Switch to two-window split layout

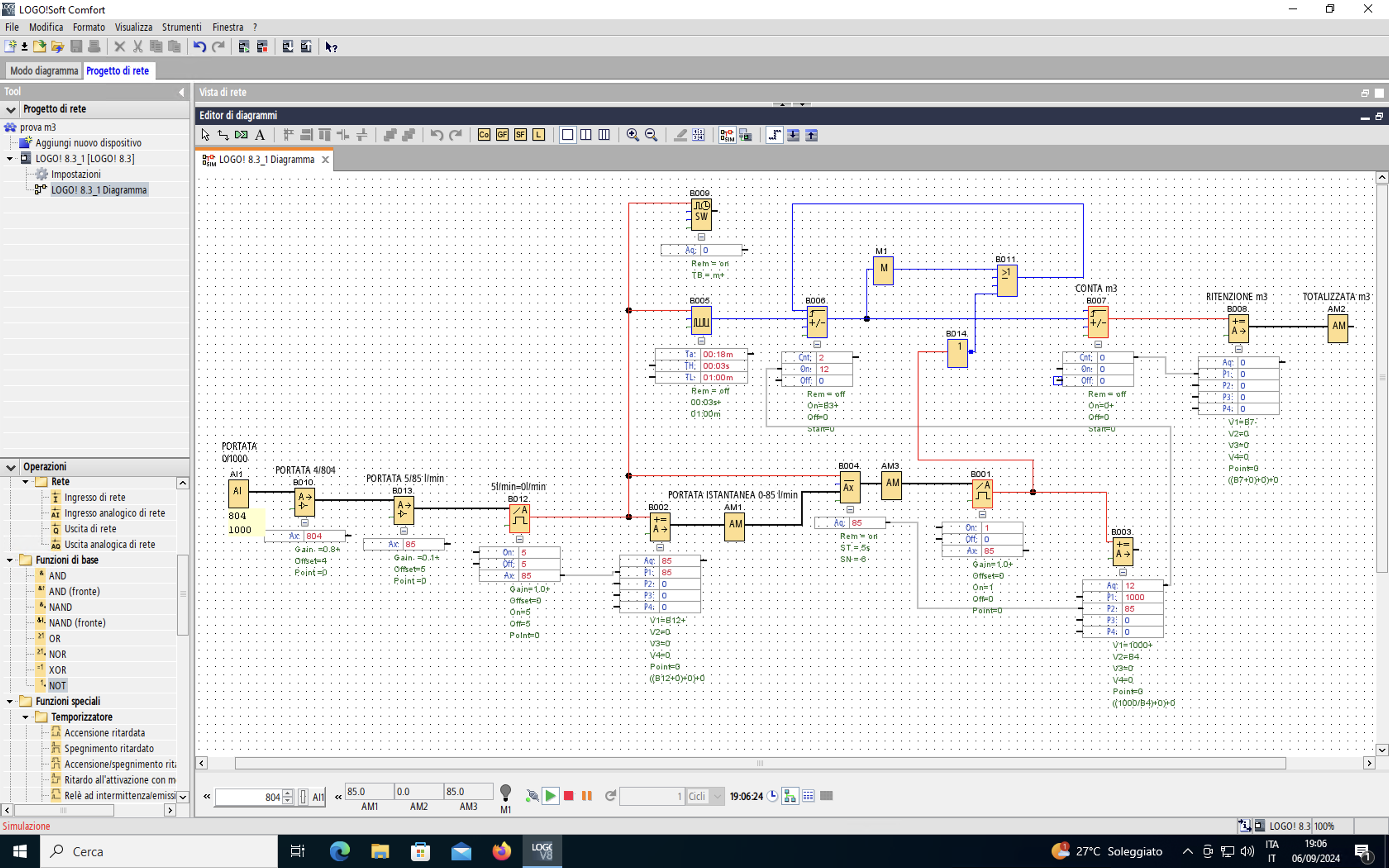click(586, 135)
